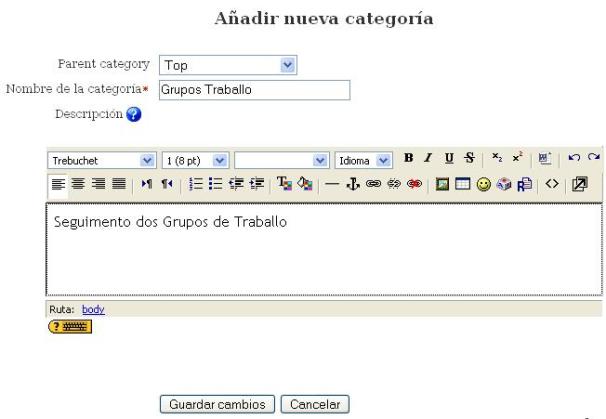Click the red prevent autolink icon
The width and height of the screenshot is (606, 419).
pos(414,184)
